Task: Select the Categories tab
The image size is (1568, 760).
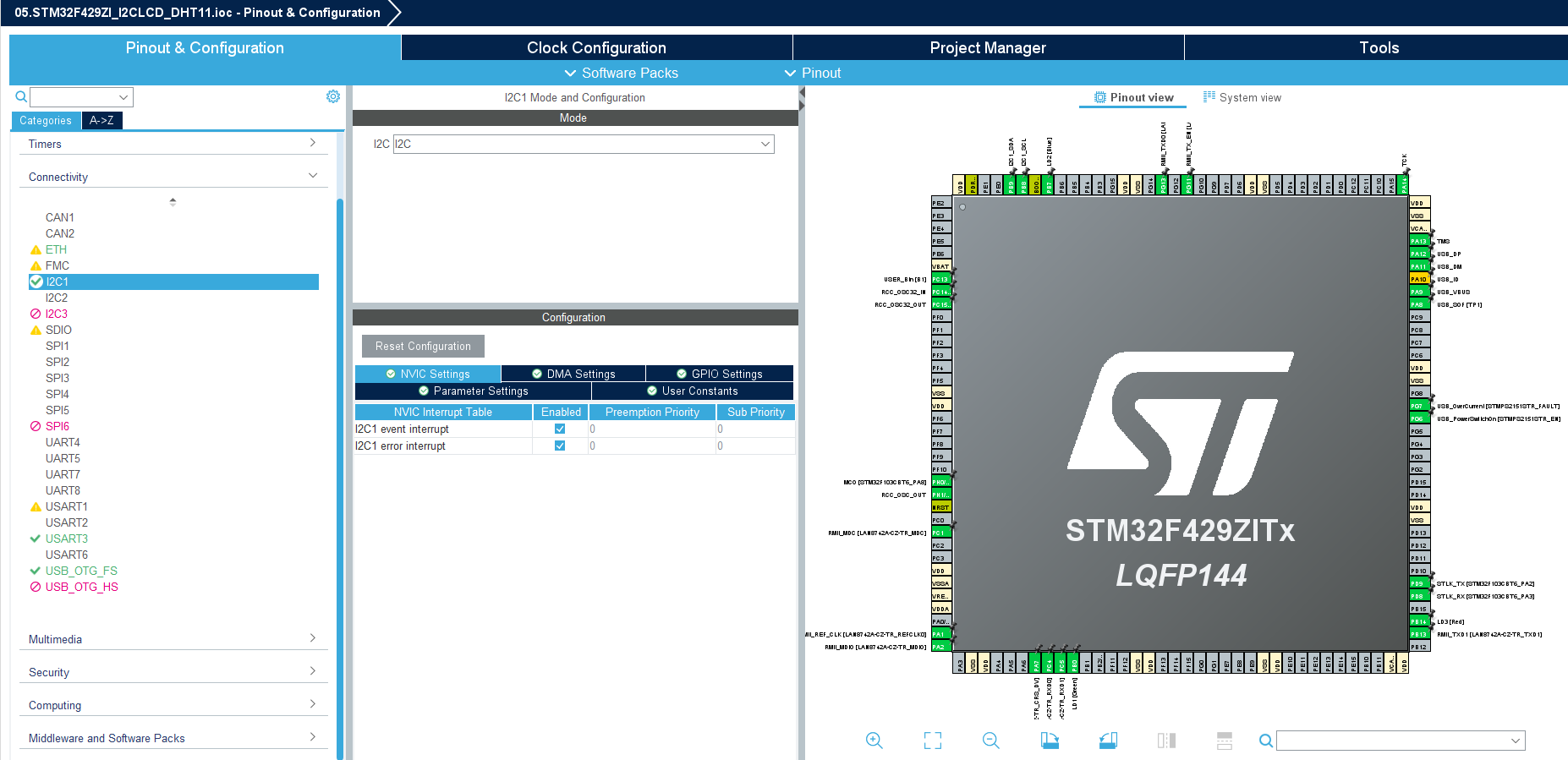Action: pos(46,120)
